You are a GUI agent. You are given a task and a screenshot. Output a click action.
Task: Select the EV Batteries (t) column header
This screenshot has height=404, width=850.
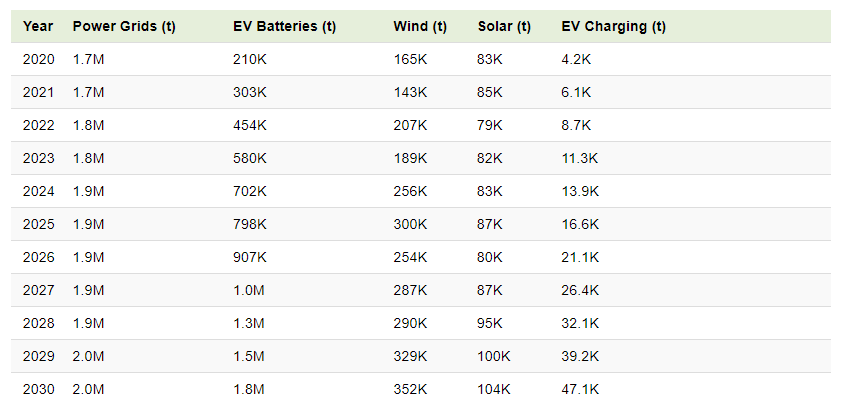click(284, 27)
